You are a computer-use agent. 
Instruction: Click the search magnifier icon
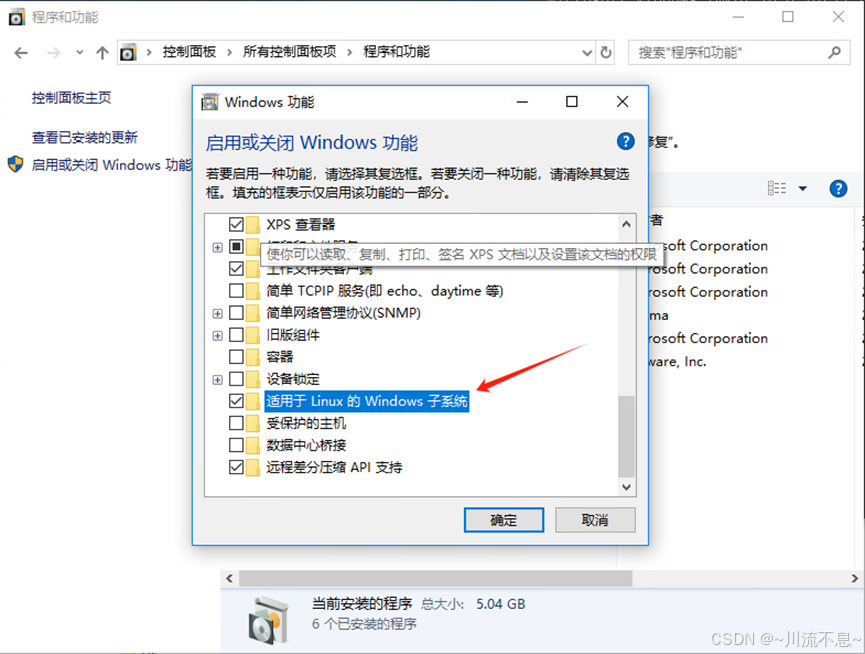(834, 52)
